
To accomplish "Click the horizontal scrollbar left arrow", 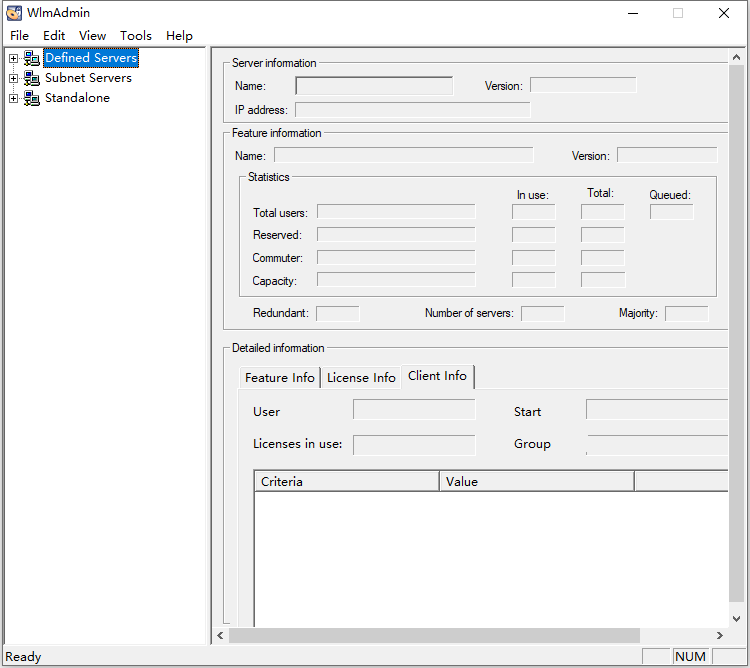I will pos(221,635).
